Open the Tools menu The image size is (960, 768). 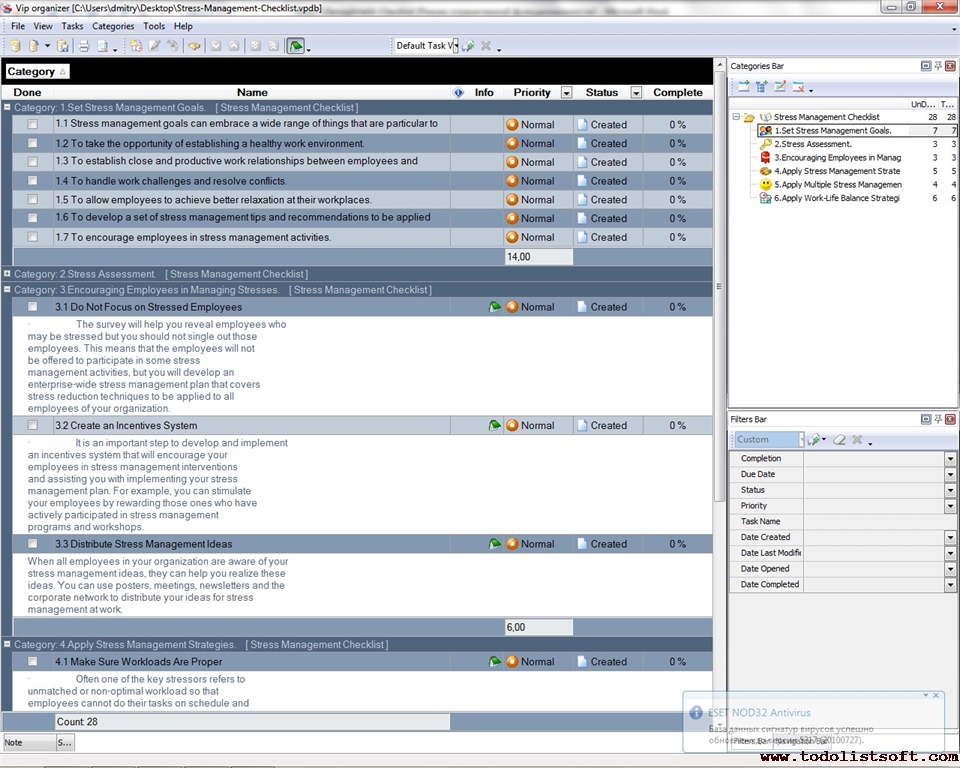[x=154, y=26]
